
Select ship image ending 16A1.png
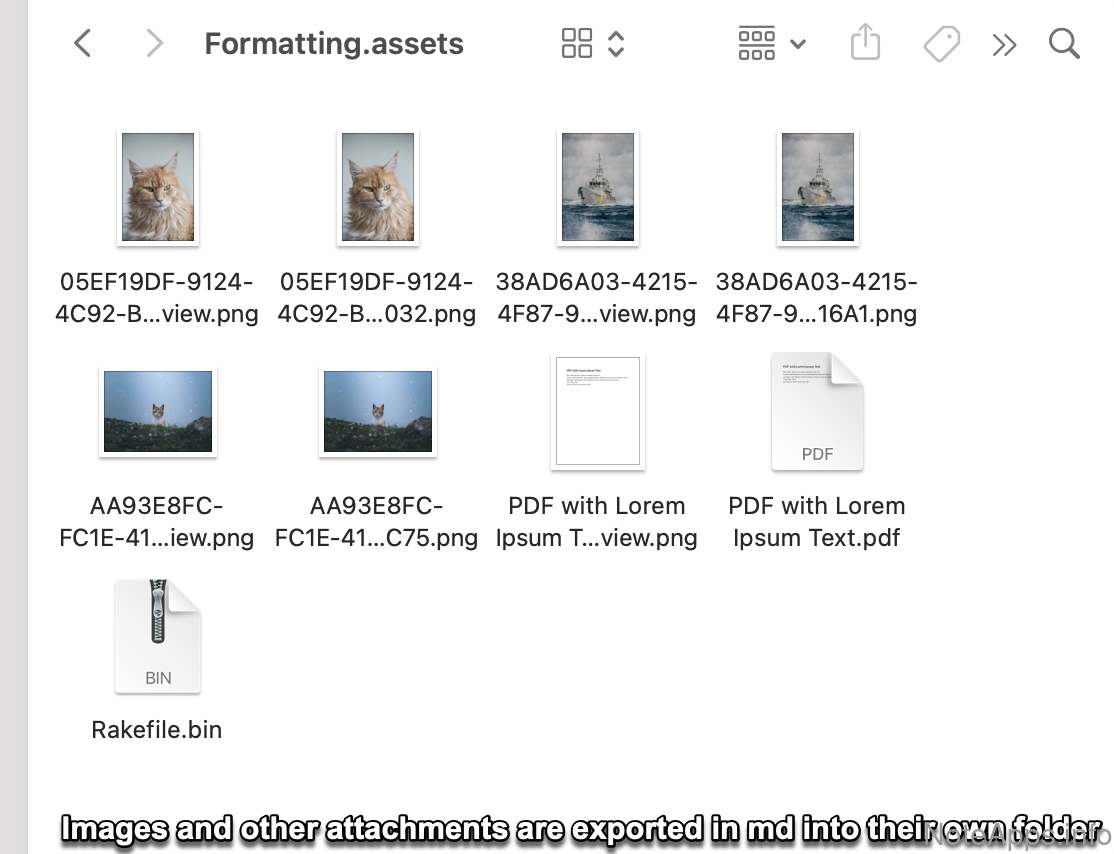click(817, 188)
